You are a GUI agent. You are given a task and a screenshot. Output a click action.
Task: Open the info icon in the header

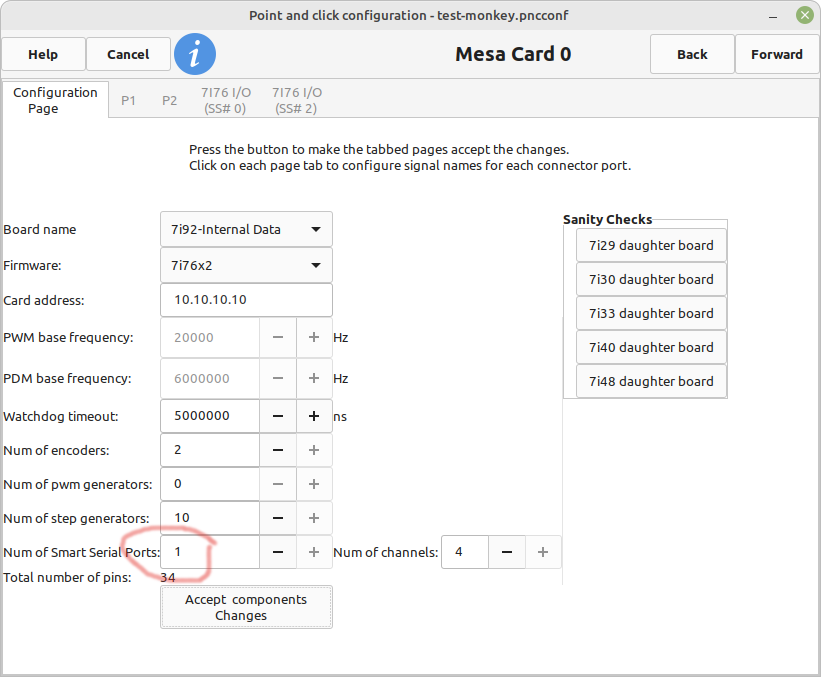[x=195, y=54]
